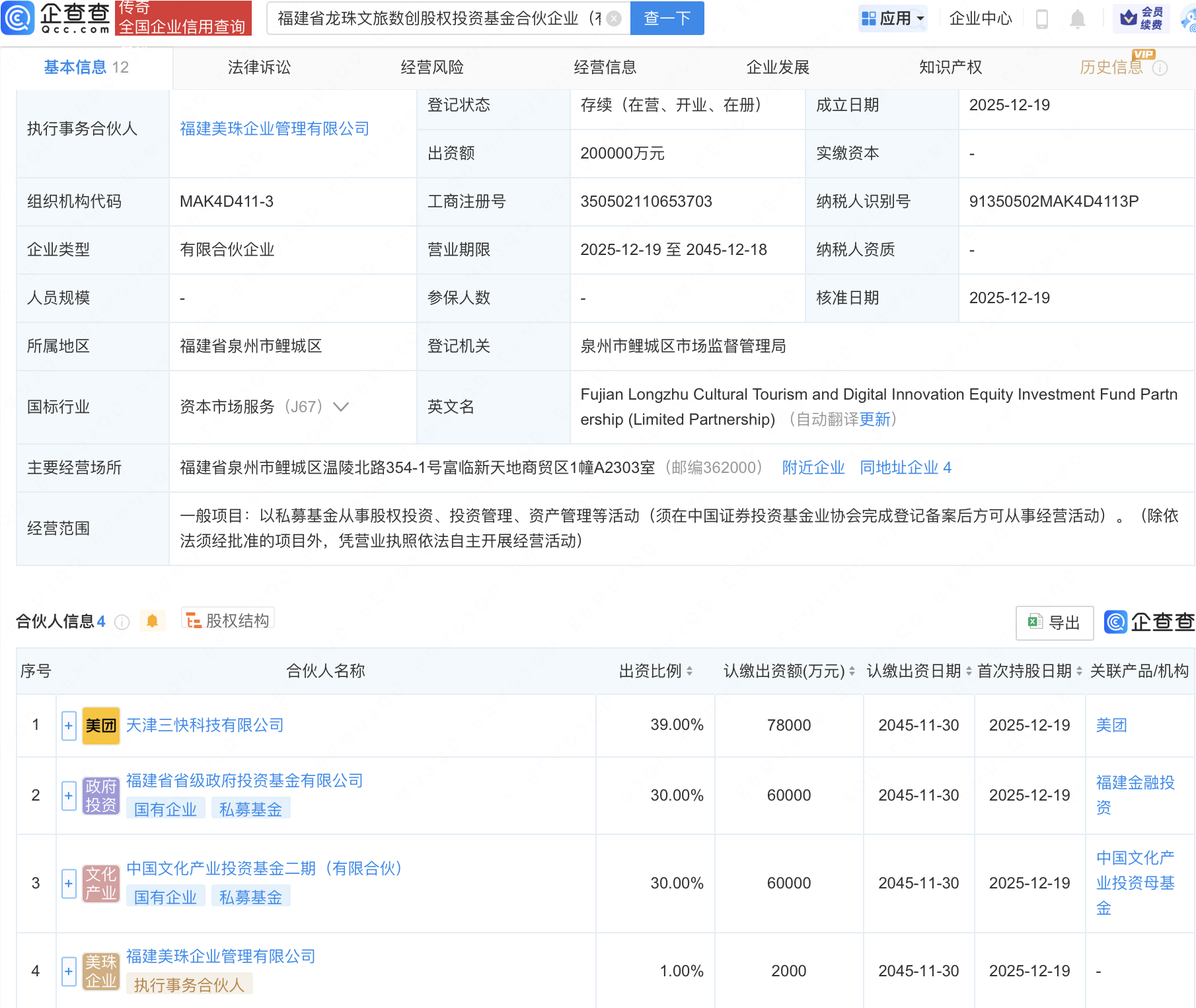Open the 应用 dropdown menu

tap(893, 18)
